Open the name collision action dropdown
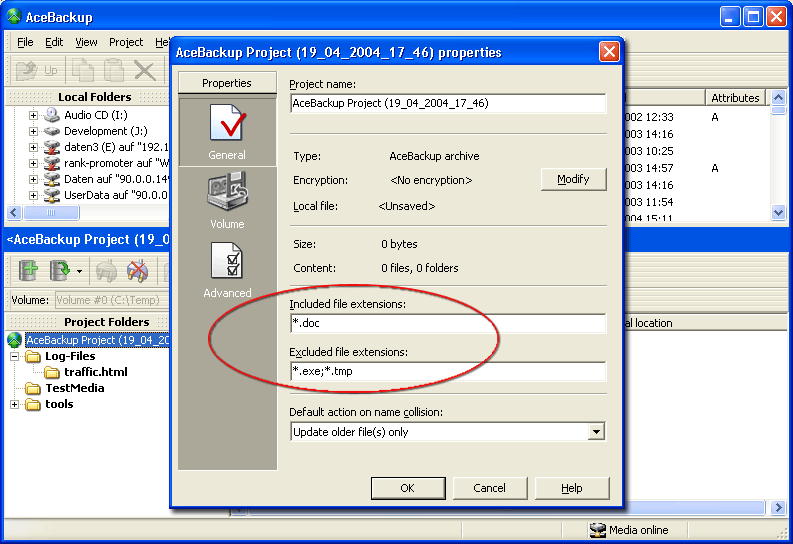Viewport: 793px width, 544px height. coord(596,432)
